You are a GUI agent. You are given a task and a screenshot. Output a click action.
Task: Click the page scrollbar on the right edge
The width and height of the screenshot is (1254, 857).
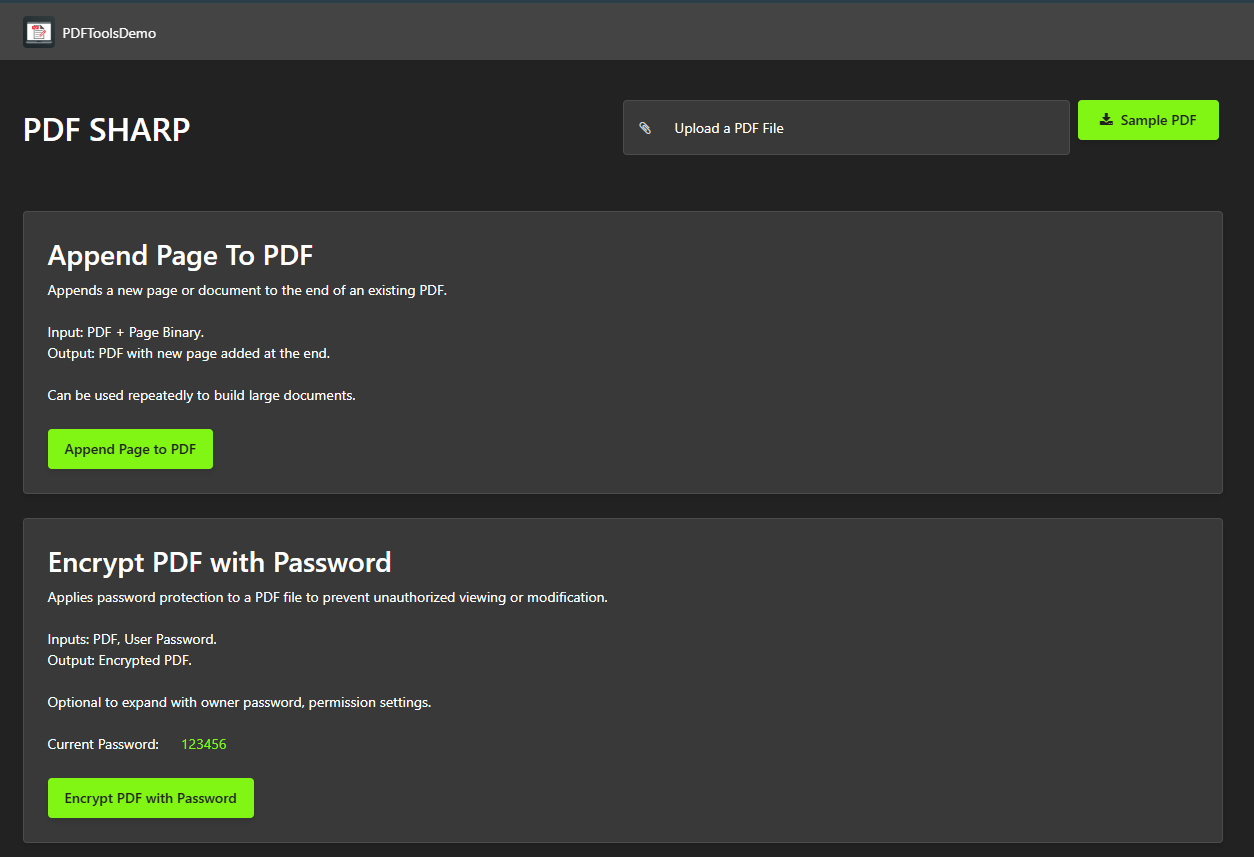[x=1249, y=428]
